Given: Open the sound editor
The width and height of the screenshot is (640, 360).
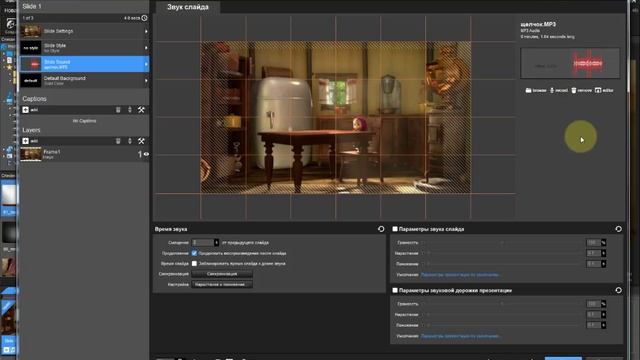Looking at the screenshot, I should [x=604, y=90].
